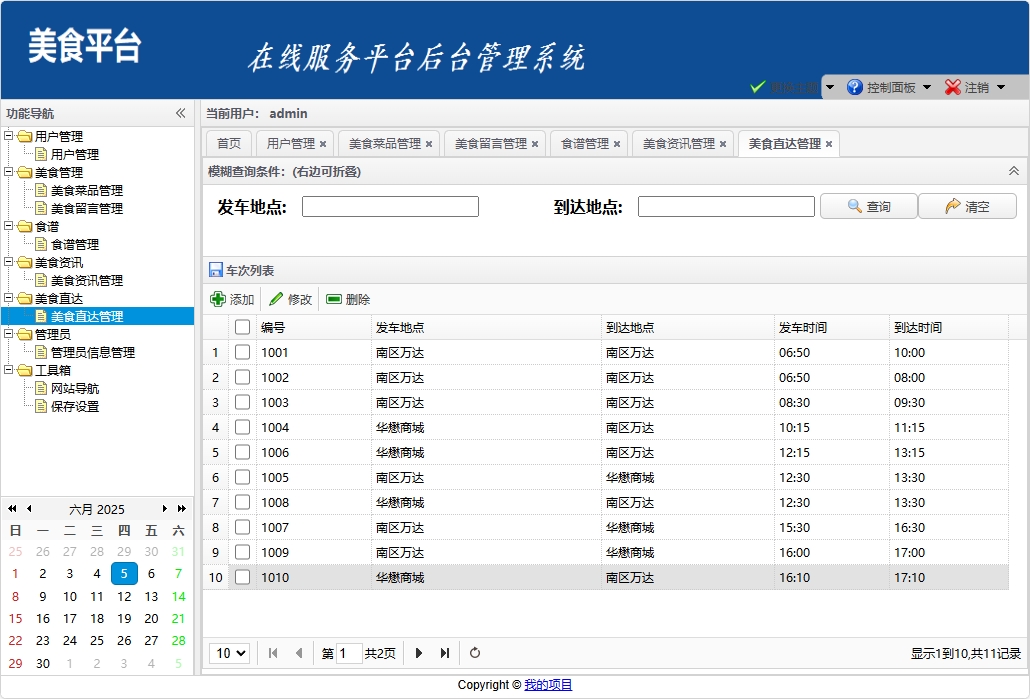Screen dimensions: 1030x699
Task: Check the row checkbox for 1001
Action: [242, 352]
